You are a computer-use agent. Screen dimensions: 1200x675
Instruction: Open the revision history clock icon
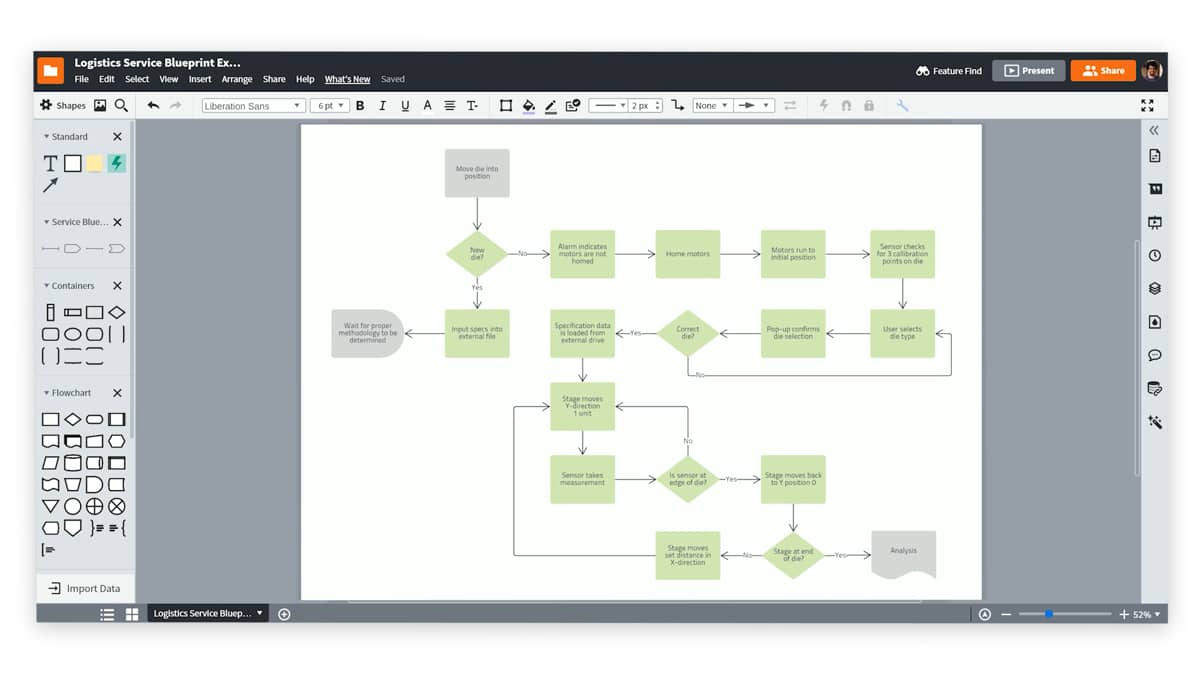1155,255
